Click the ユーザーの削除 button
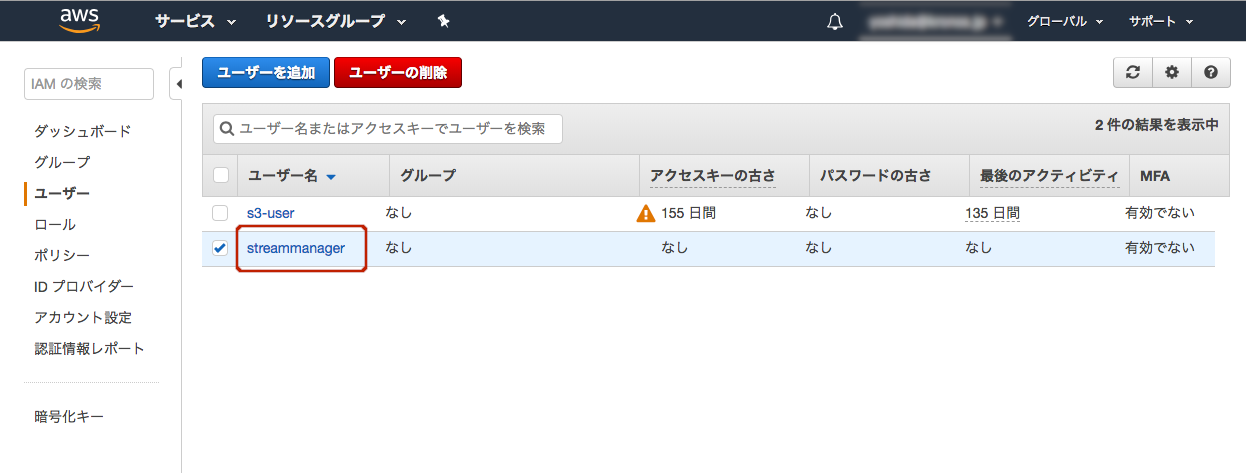 398,72
